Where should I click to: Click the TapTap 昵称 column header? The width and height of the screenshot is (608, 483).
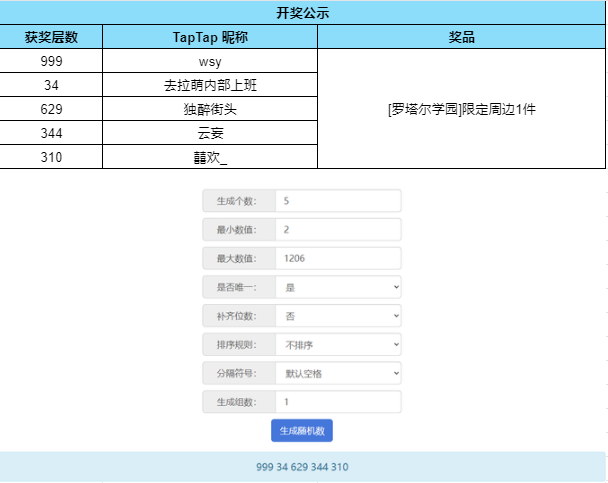pyautogui.click(x=210, y=37)
